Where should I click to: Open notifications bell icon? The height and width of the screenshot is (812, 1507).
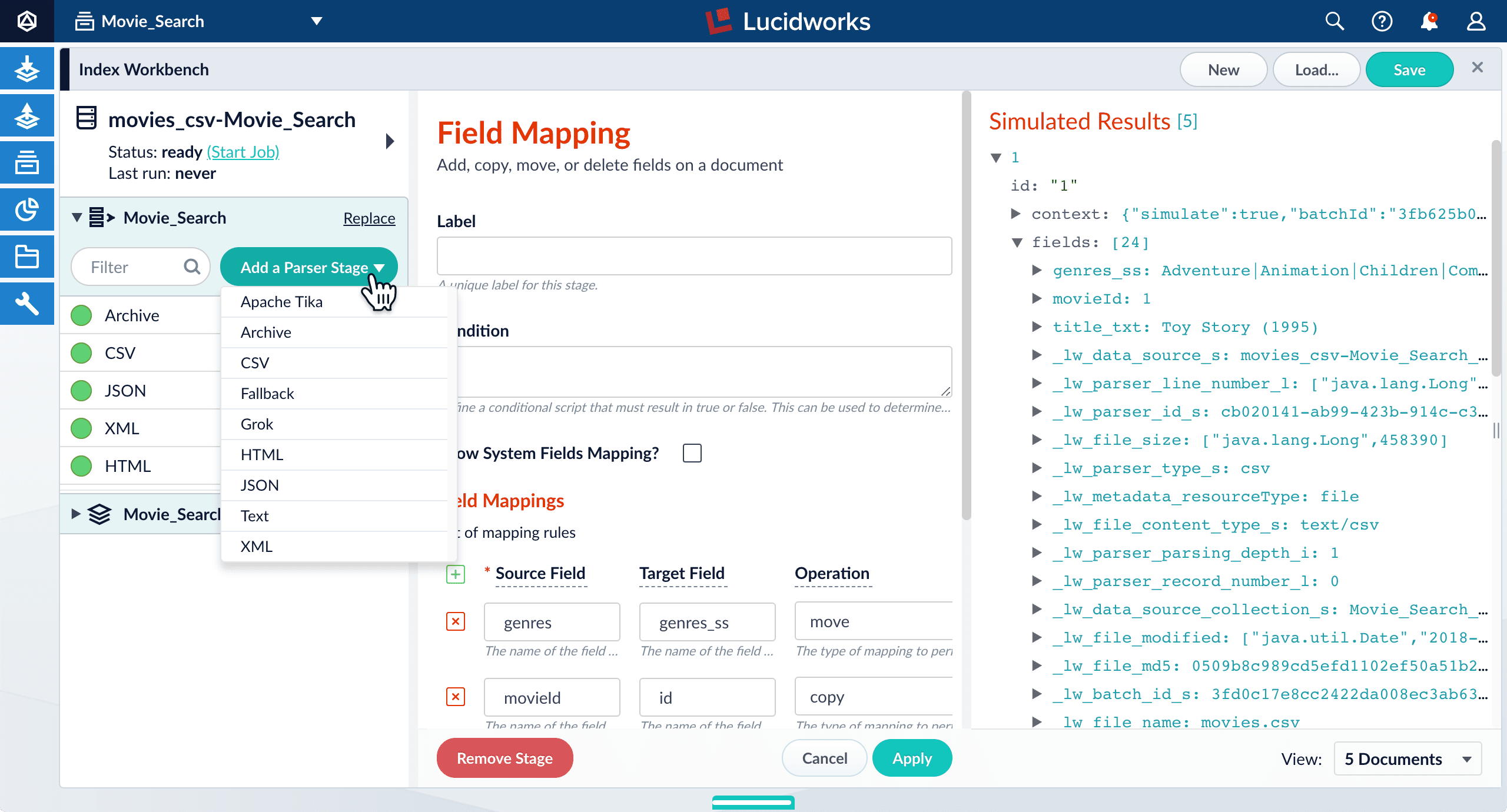1429,21
